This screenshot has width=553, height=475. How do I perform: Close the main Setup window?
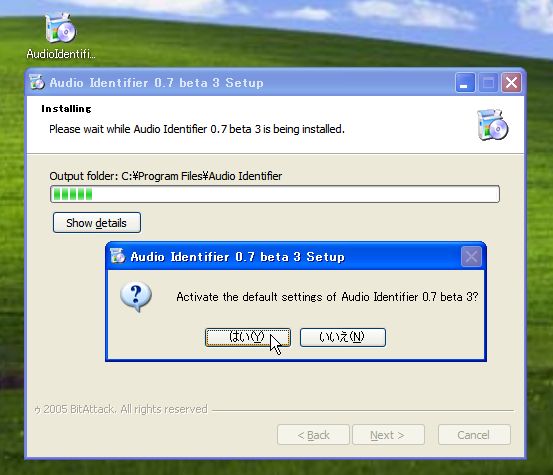coord(511,83)
